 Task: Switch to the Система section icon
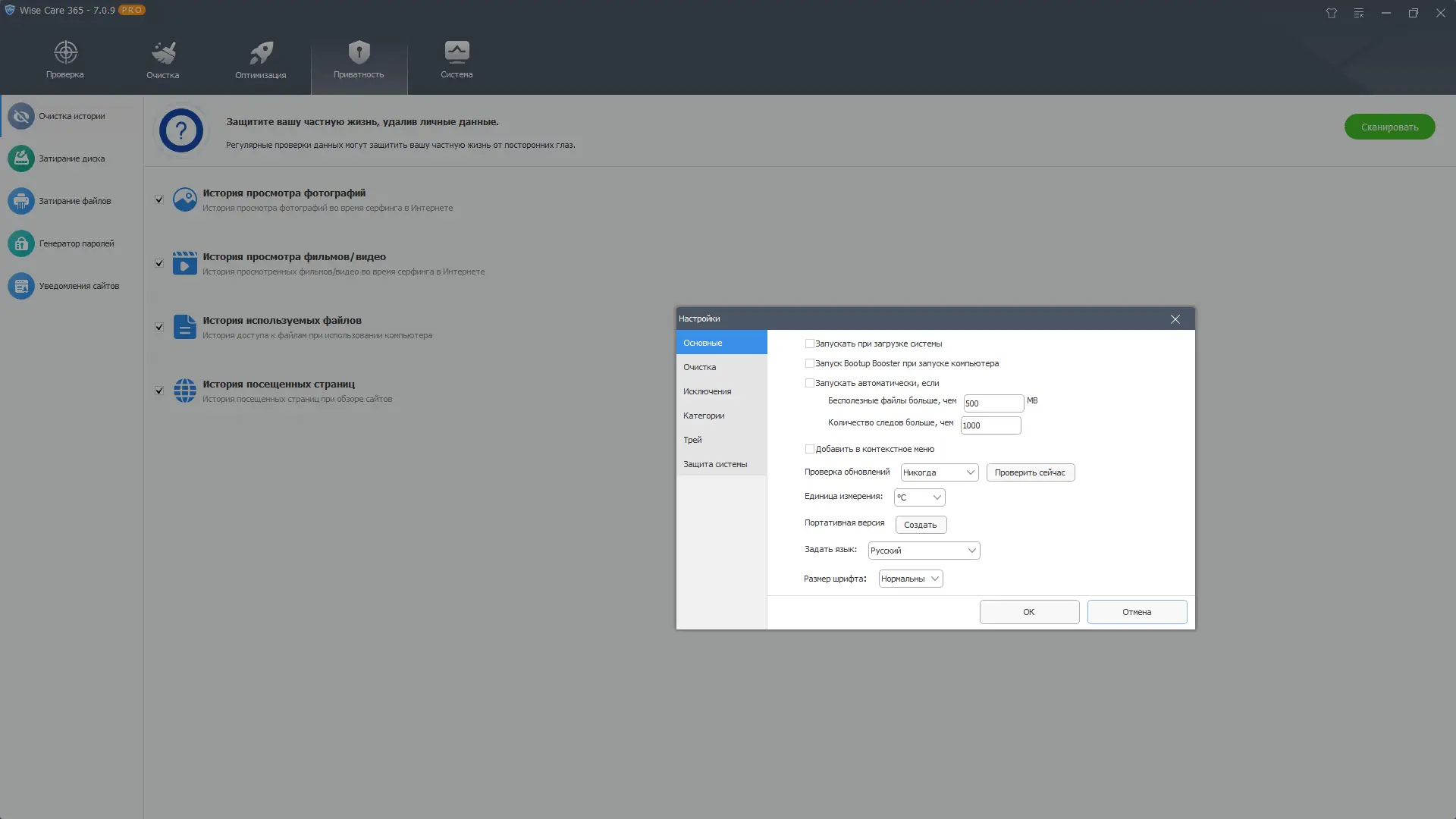[456, 59]
